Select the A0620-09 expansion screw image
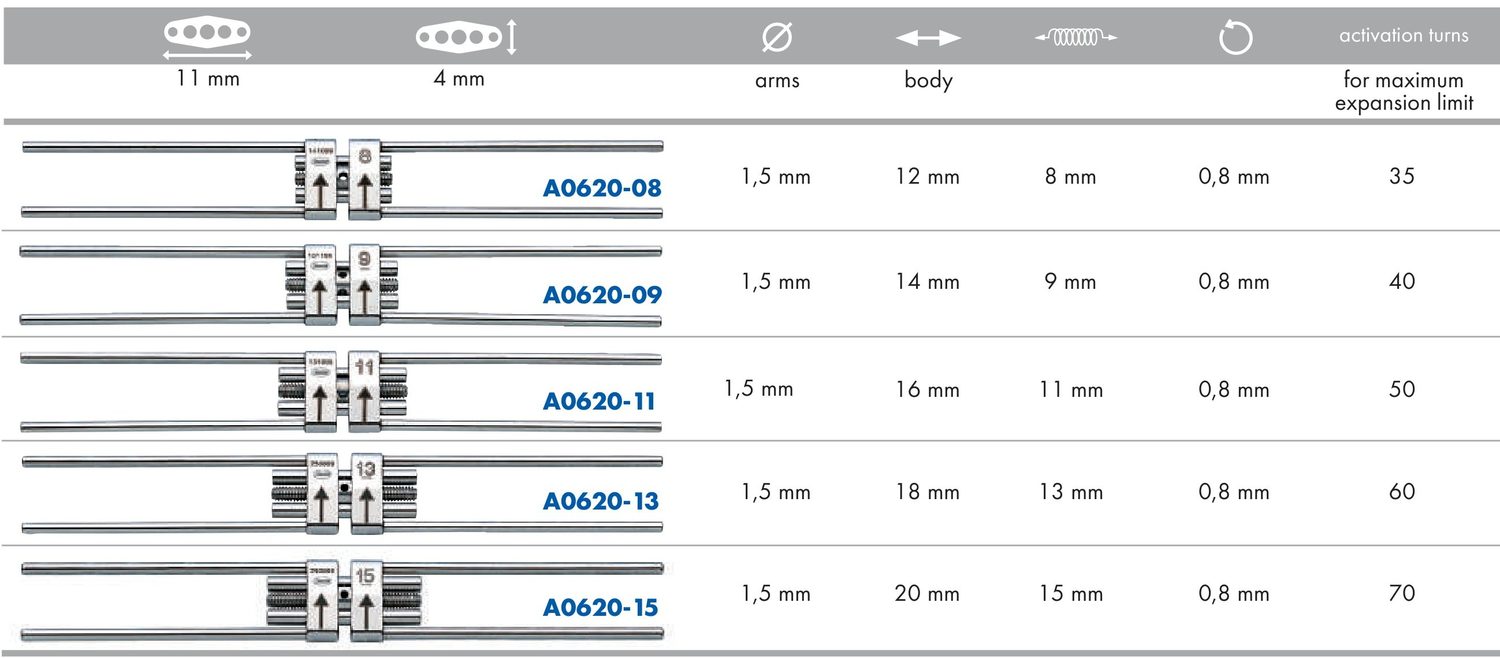This screenshot has width=1500, height=658. (342, 285)
